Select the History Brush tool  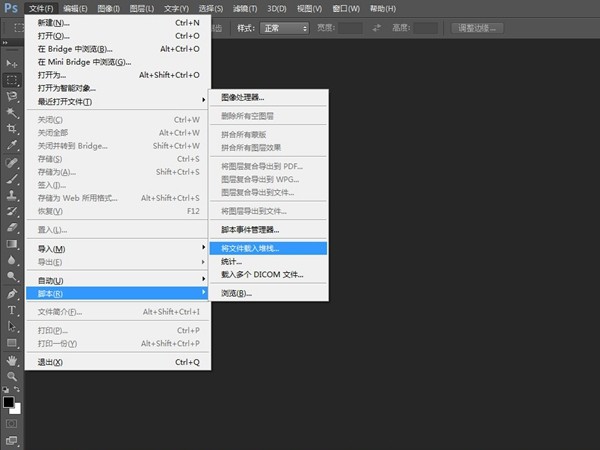click(x=11, y=211)
